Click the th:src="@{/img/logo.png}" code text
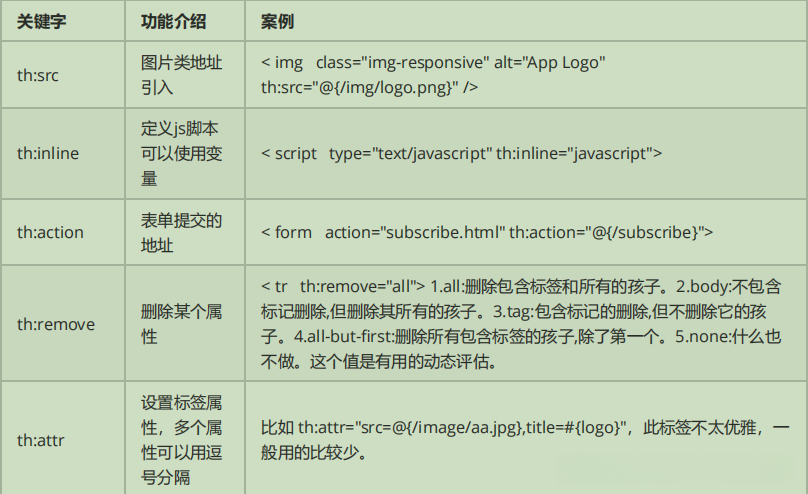 coord(369,87)
